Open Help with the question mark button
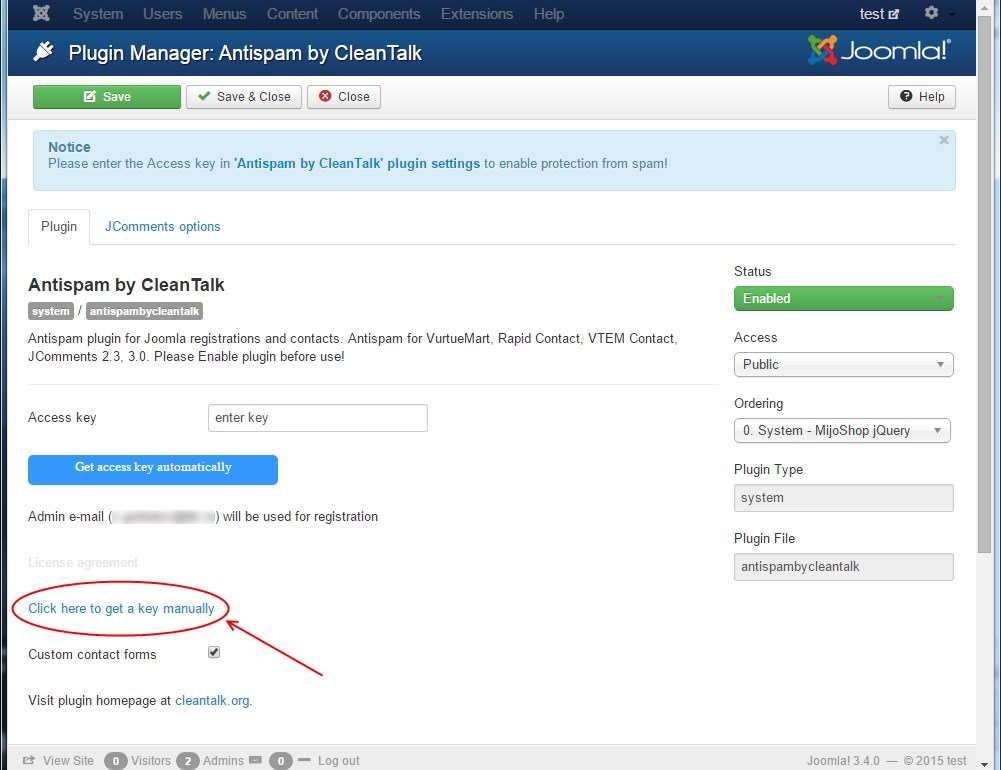 [x=921, y=97]
